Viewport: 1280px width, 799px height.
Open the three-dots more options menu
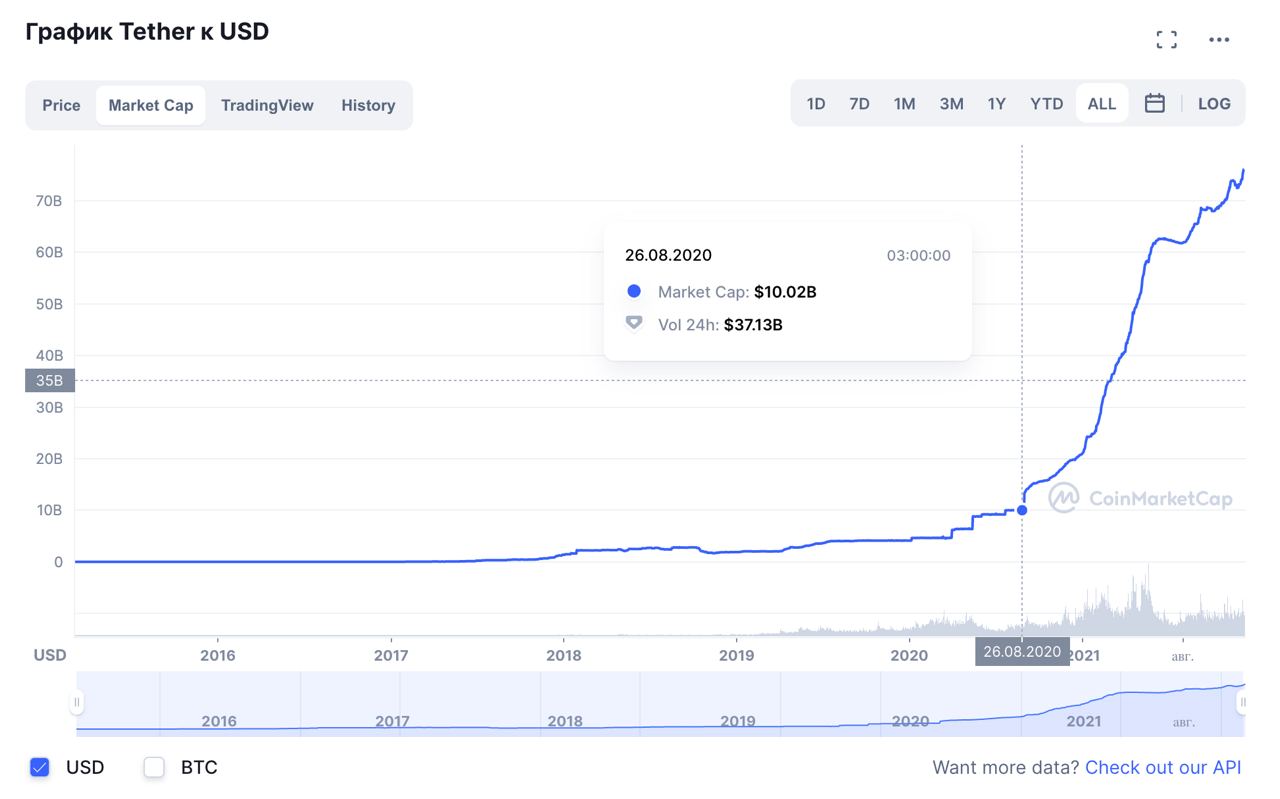click(1219, 40)
